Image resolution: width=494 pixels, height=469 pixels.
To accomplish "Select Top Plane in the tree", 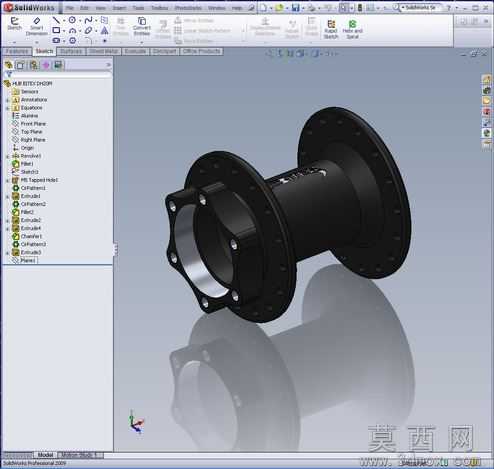I will coord(27,132).
